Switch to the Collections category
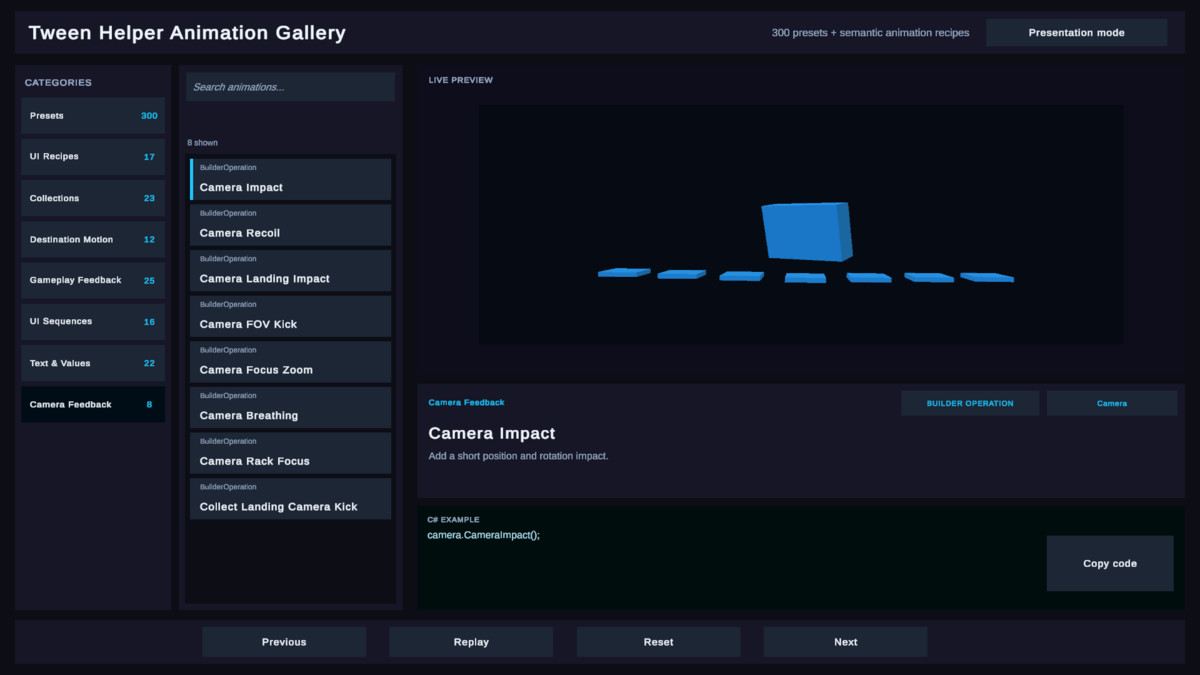The width and height of the screenshot is (1200, 675). pos(93,198)
